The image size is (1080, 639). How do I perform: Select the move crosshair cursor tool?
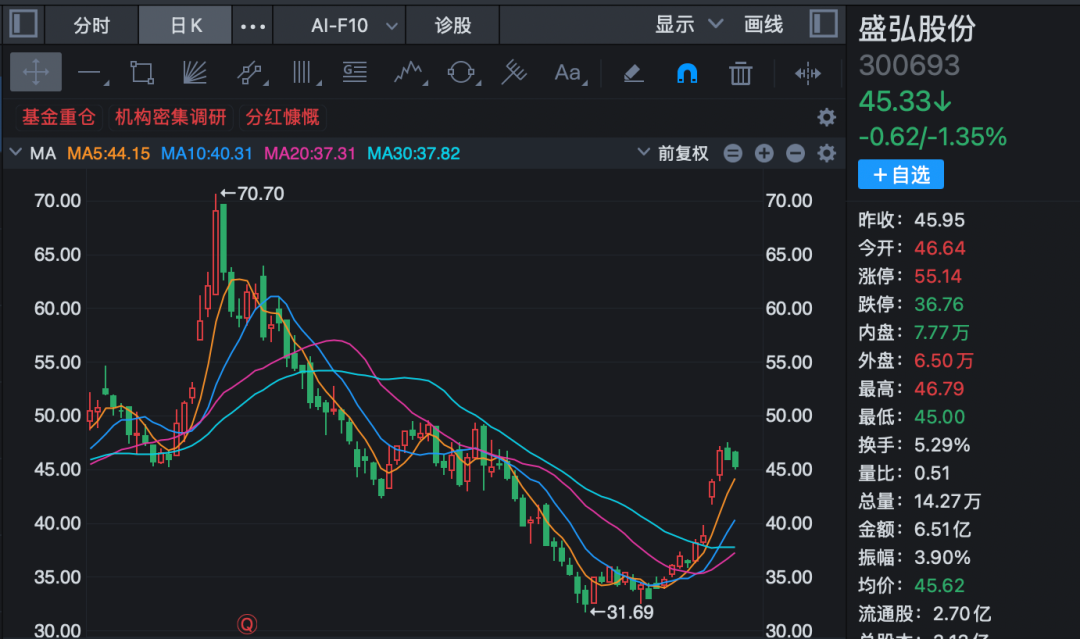pos(36,72)
